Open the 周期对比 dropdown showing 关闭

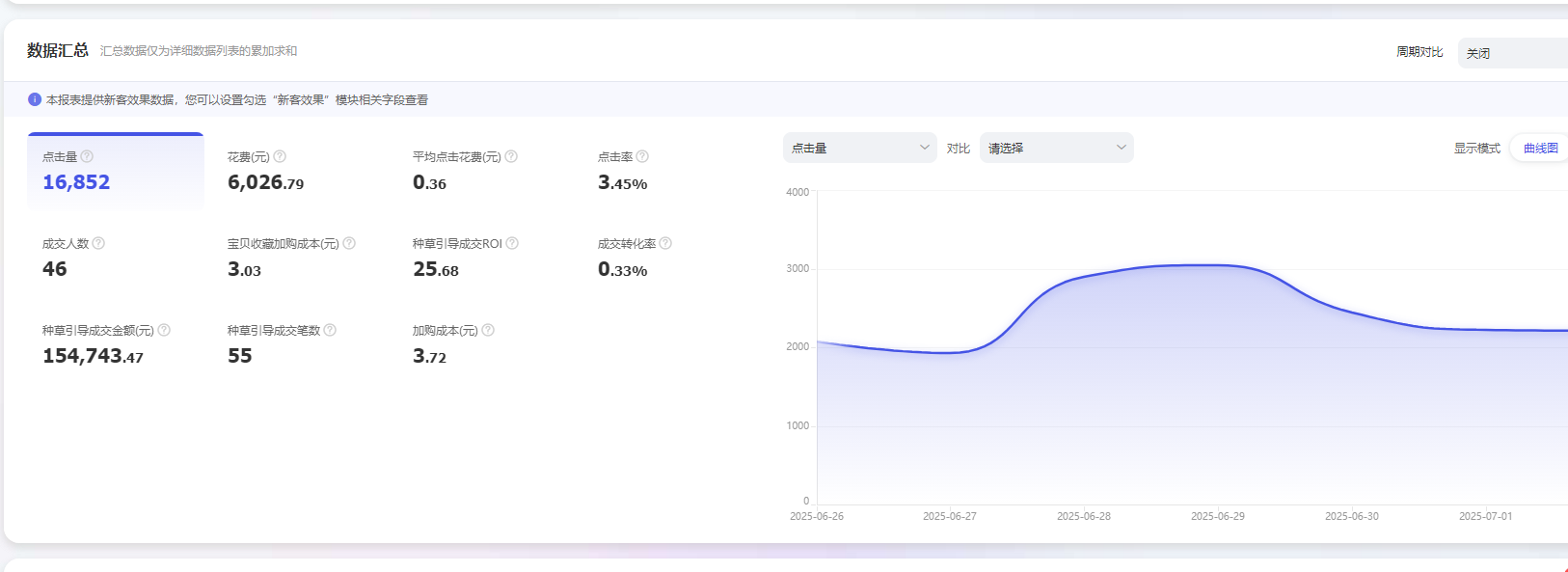click(1512, 53)
